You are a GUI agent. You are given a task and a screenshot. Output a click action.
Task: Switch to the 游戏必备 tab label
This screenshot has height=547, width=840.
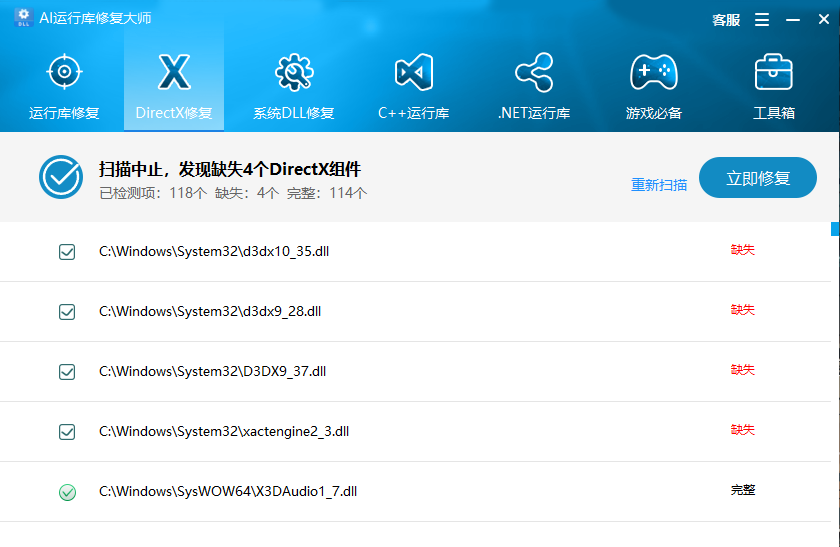tap(654, 113)
